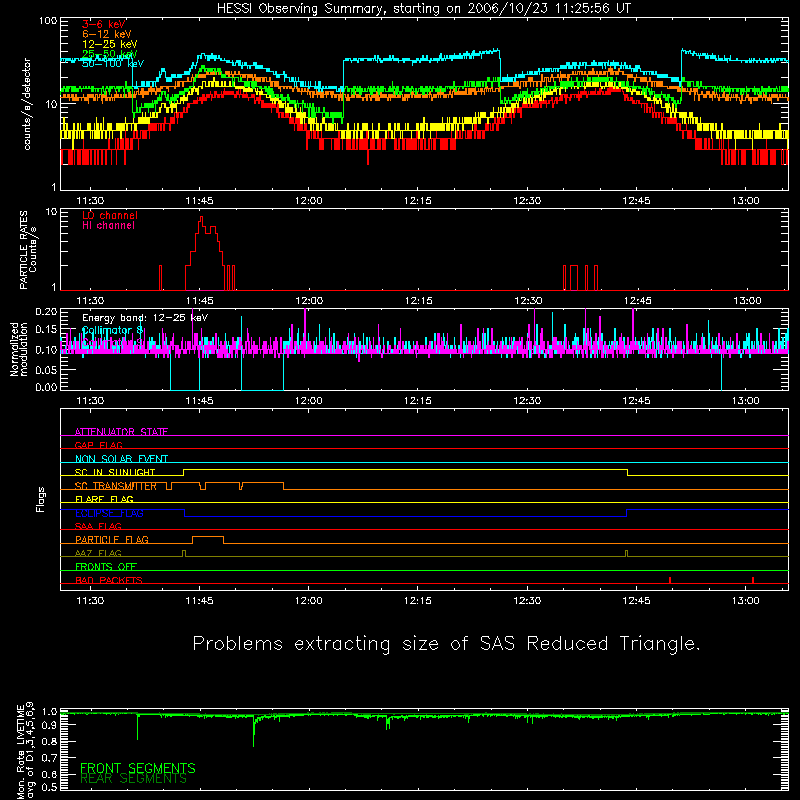
Task: Click the blue ECLIPSE FLAG label
Action: coord(109,513)
